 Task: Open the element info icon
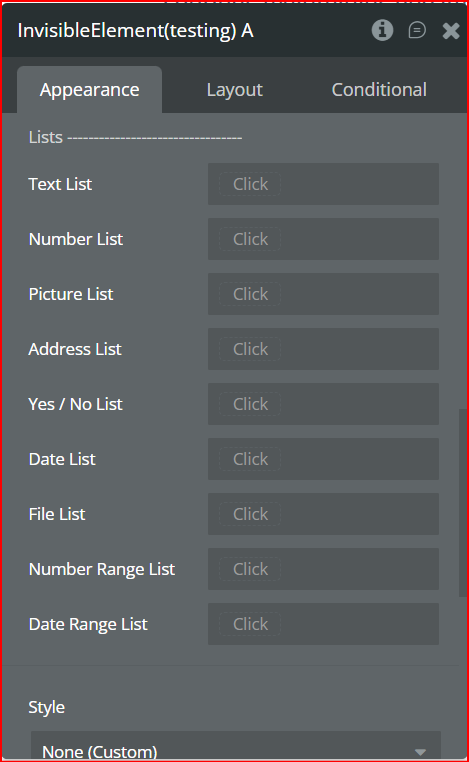tap(382, 30)
